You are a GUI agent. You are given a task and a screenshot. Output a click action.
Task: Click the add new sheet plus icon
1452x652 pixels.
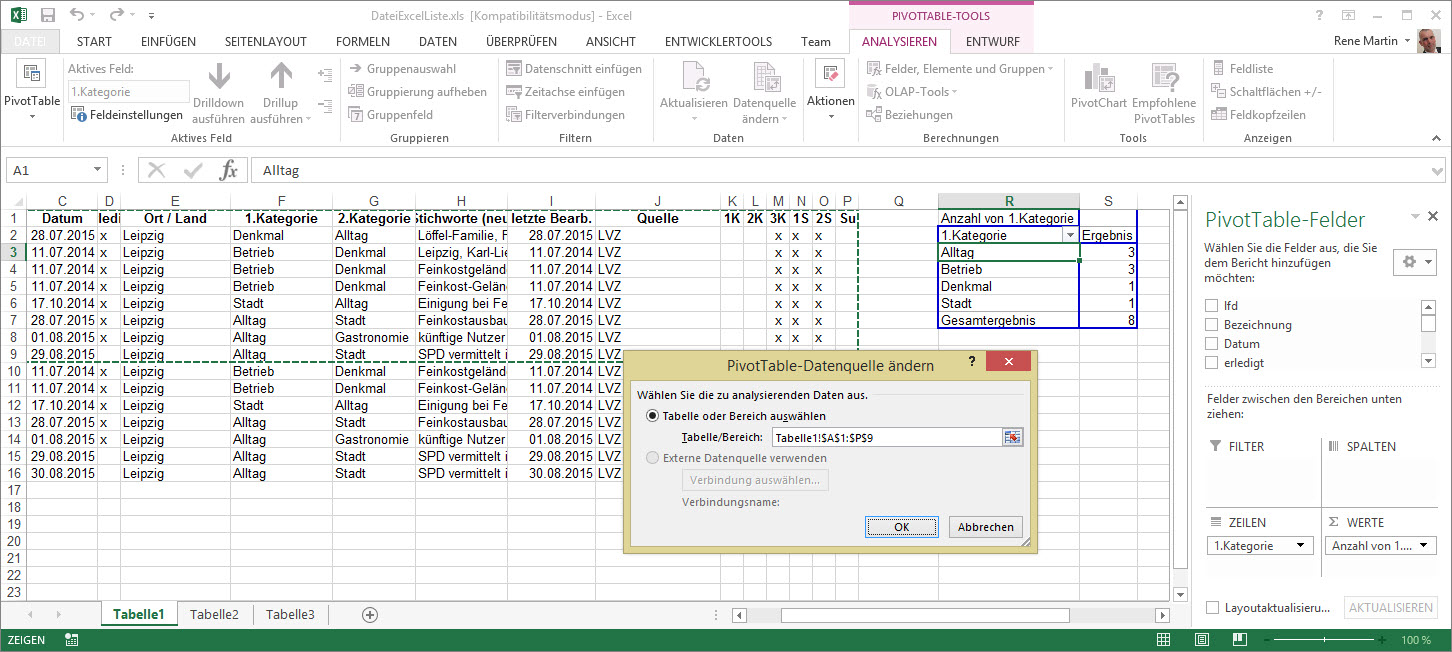pos(370,614)
